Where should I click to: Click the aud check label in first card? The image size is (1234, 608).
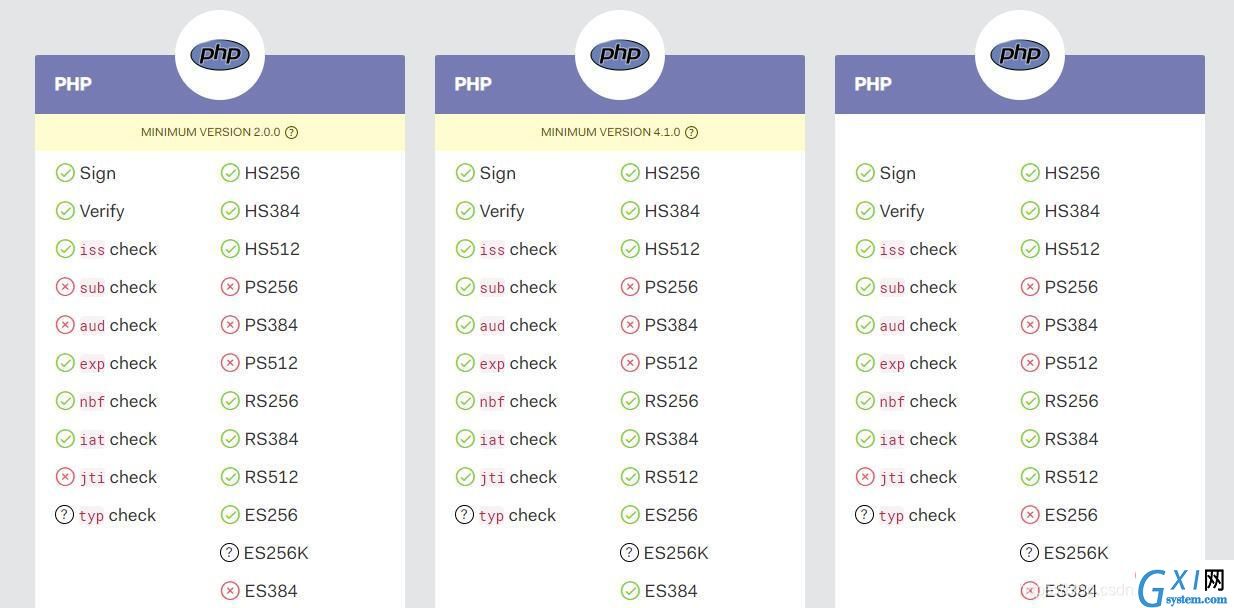pos(118,325)
